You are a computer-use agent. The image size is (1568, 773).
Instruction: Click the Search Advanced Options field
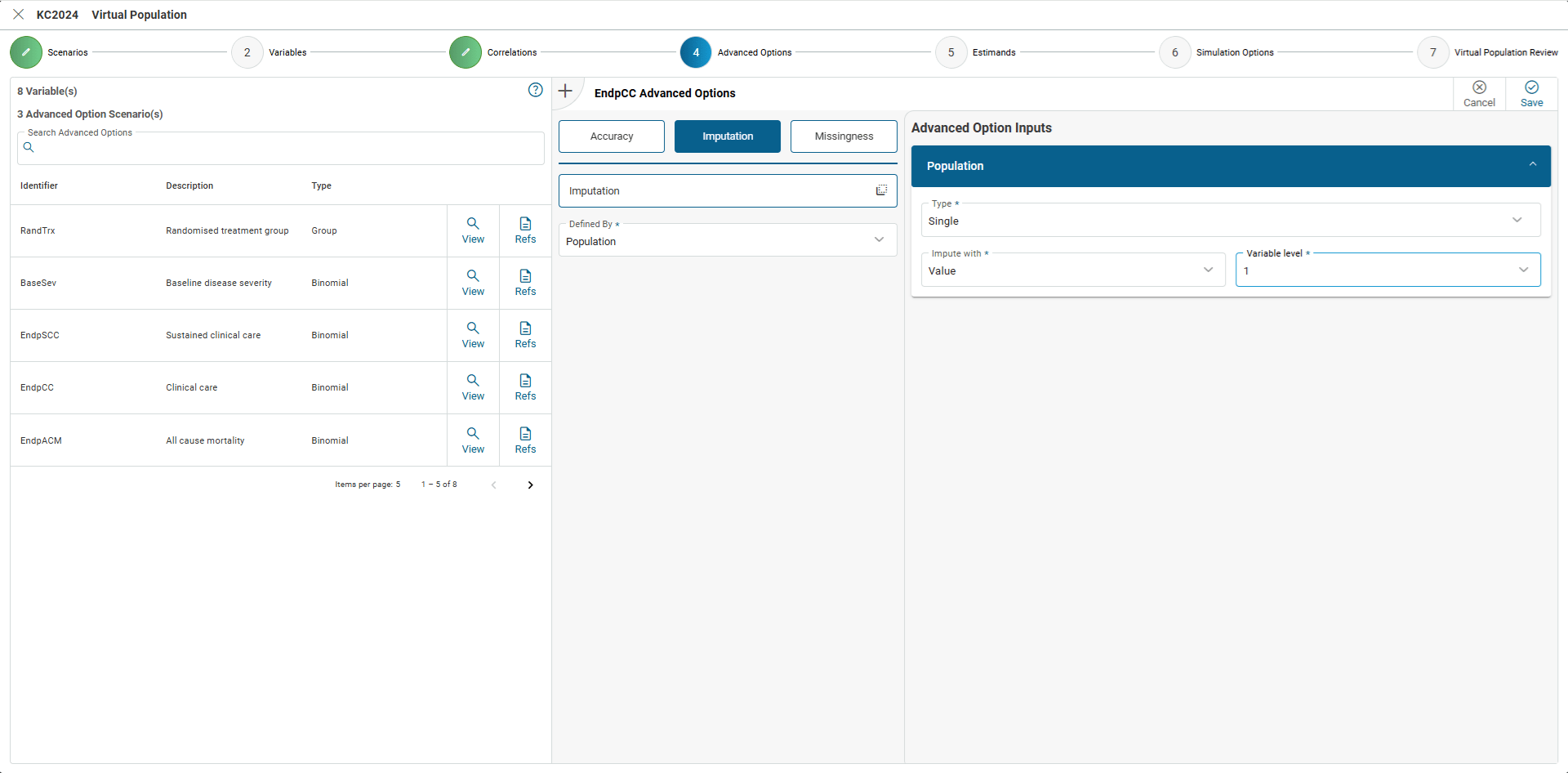tap(281, 148)
